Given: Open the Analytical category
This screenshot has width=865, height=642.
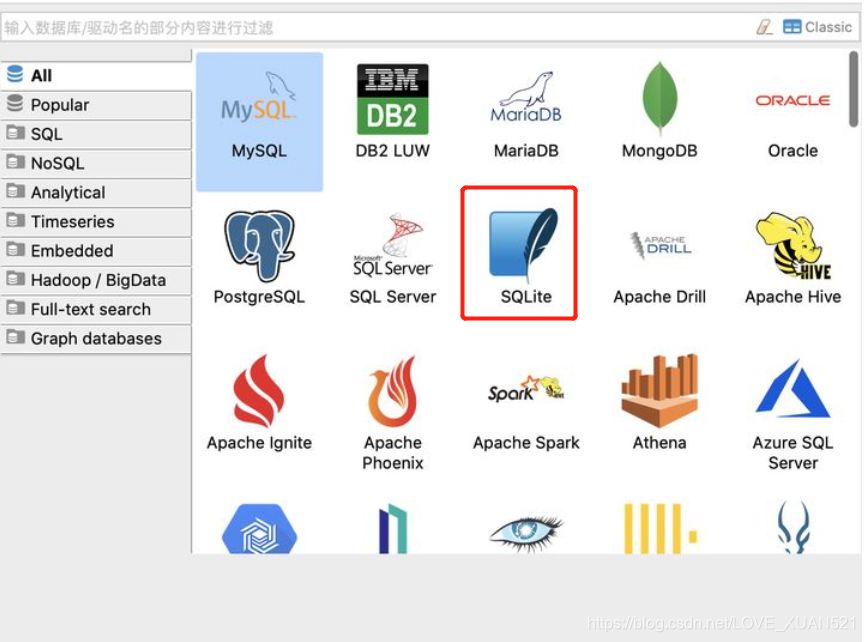Looking at the screenshot, I should [x=96, y=192].
